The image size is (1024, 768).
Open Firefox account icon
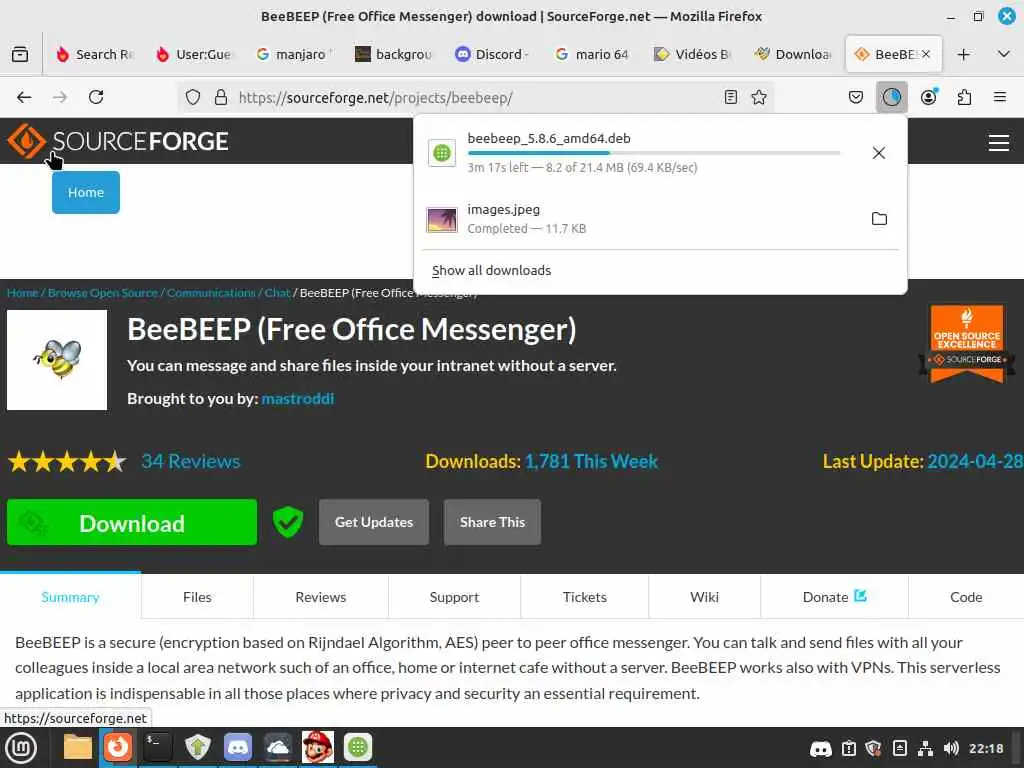(929, 97)
